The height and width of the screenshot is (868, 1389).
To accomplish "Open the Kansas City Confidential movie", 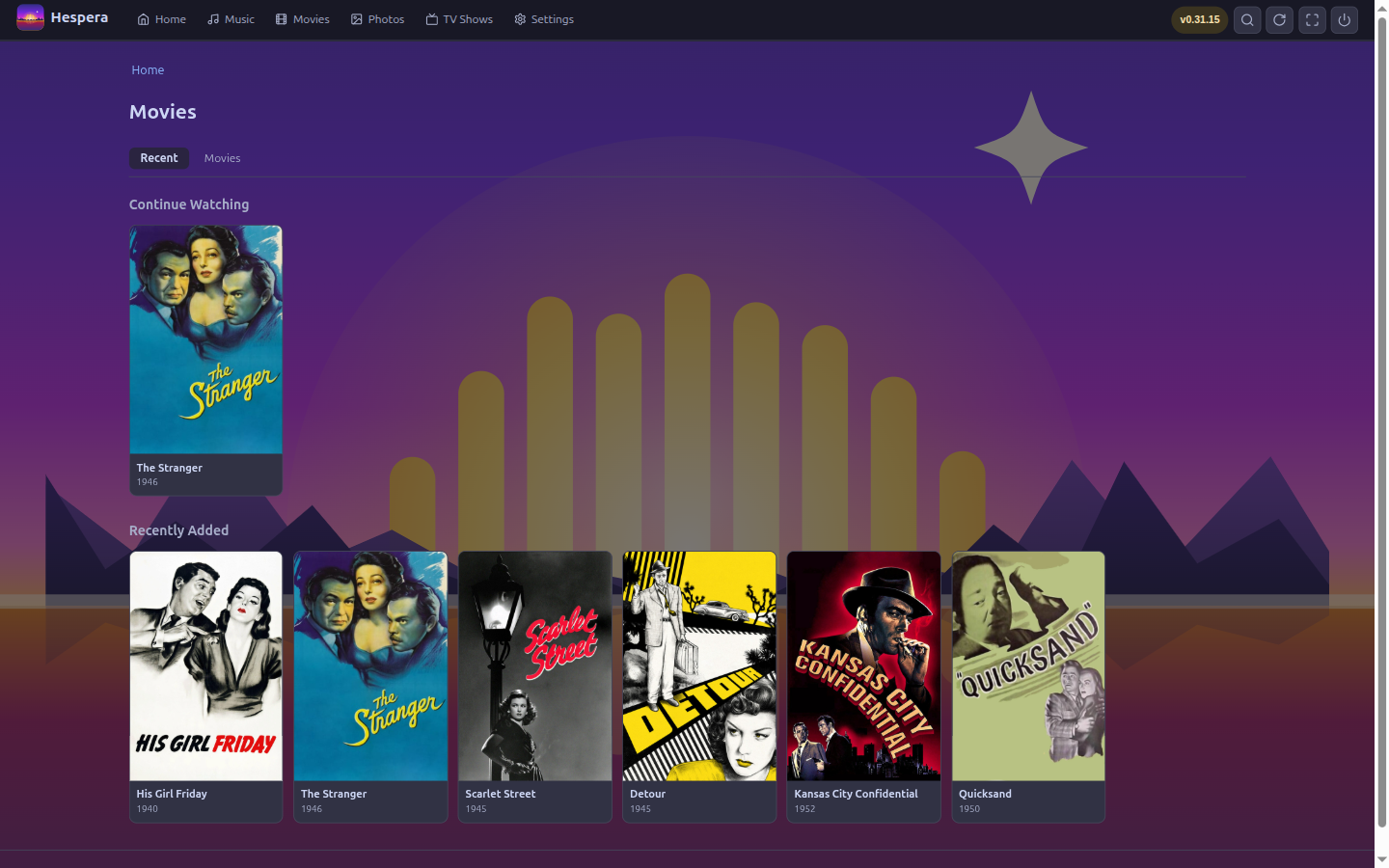I will click(863, 687).
